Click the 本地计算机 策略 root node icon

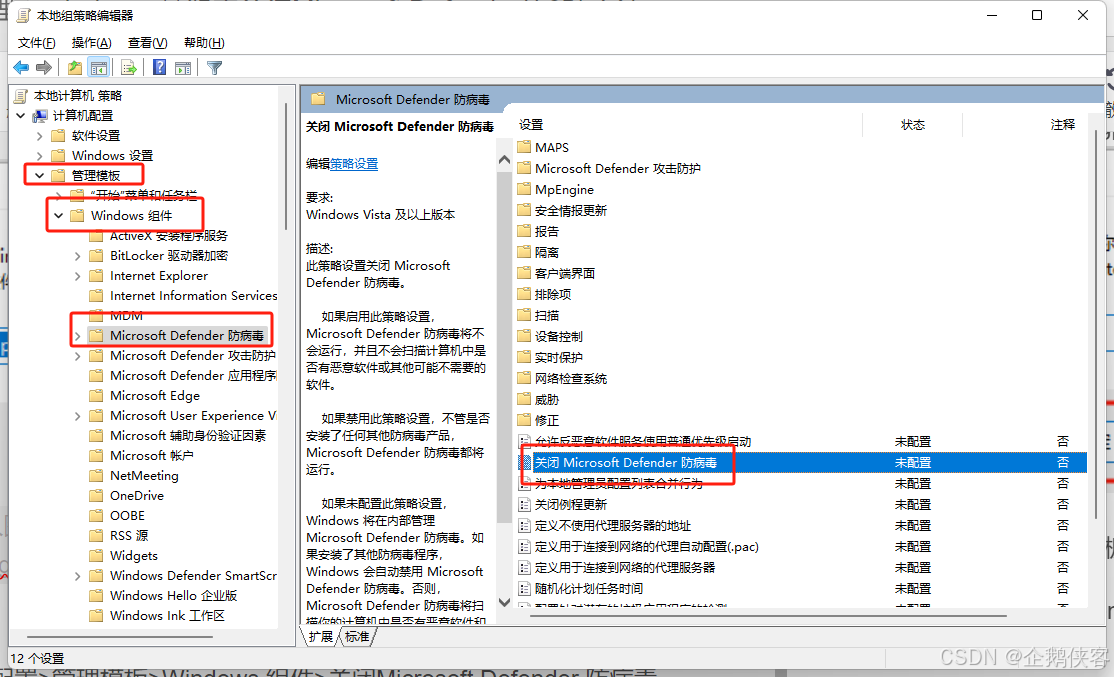point(21,95)
